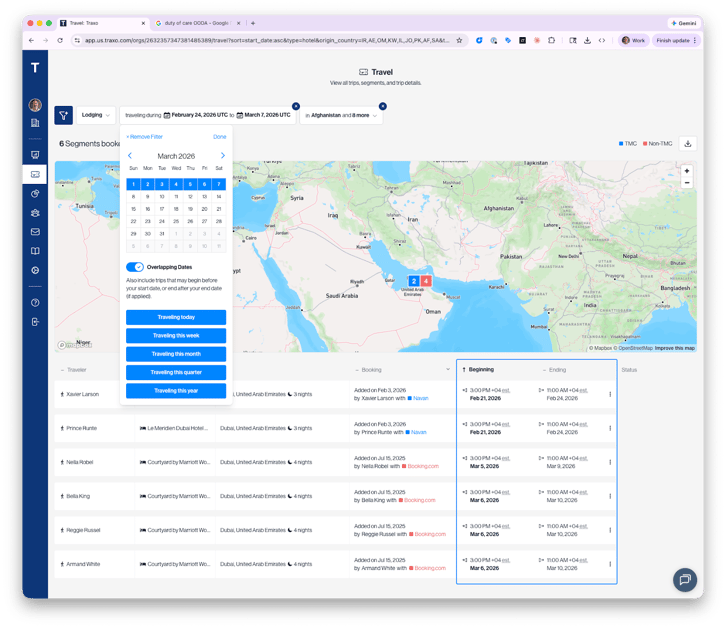Click the filter funnel icon button
726x628 pixels.
coord(63,116)
